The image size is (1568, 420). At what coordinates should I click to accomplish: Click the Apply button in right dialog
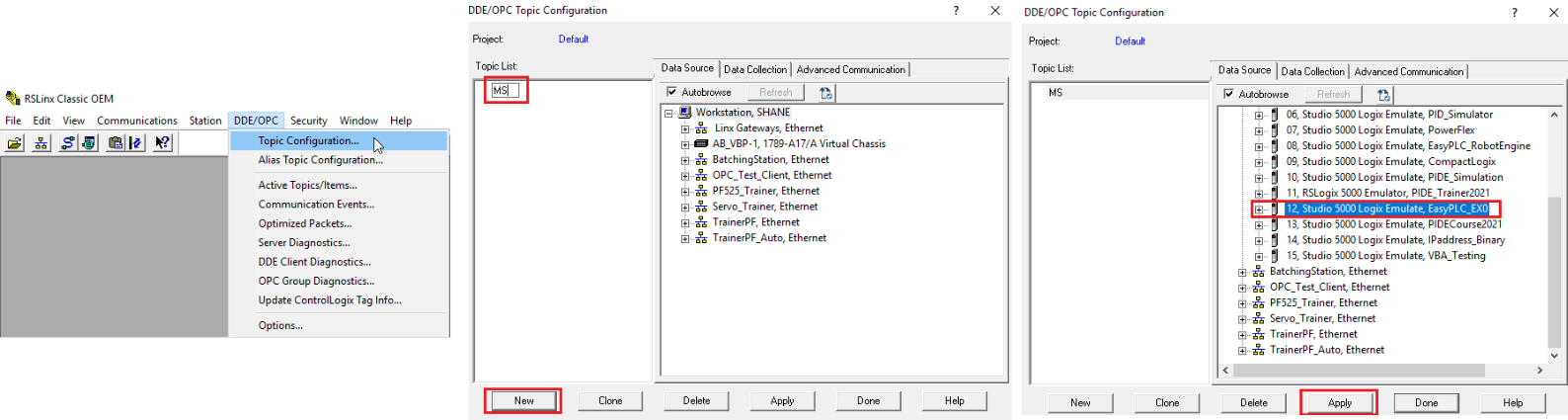tap(1340, 403)
